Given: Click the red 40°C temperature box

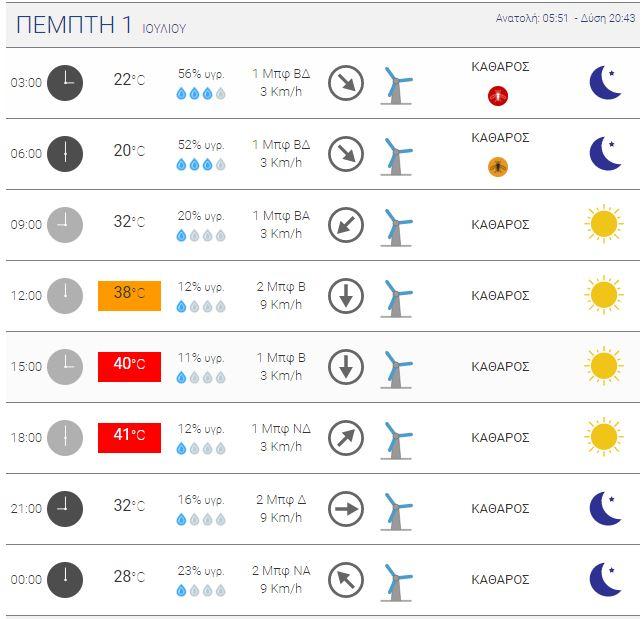Looking at the screenshot, I should coord(129,367).
